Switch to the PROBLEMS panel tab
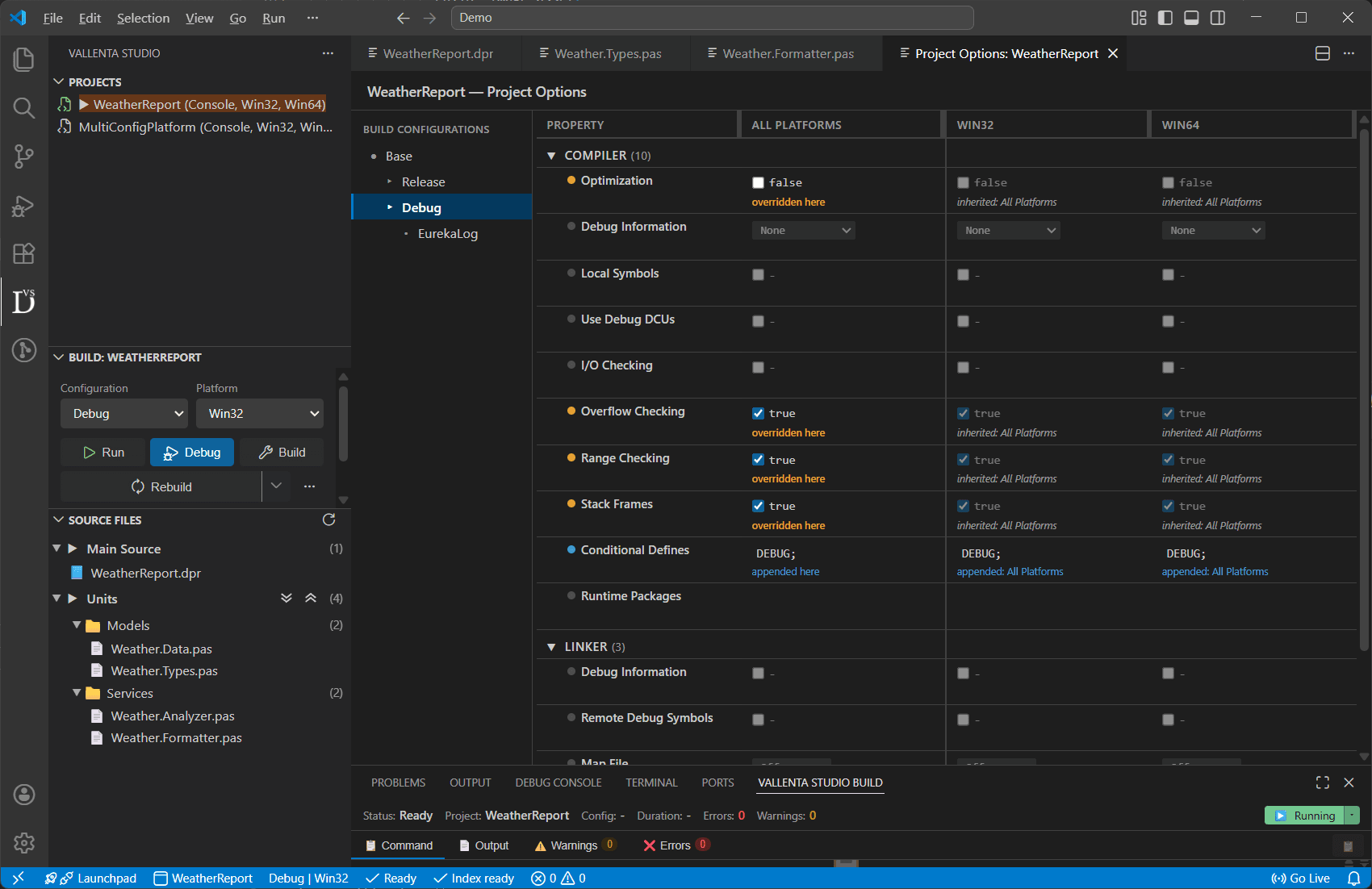 coord(398,783)
